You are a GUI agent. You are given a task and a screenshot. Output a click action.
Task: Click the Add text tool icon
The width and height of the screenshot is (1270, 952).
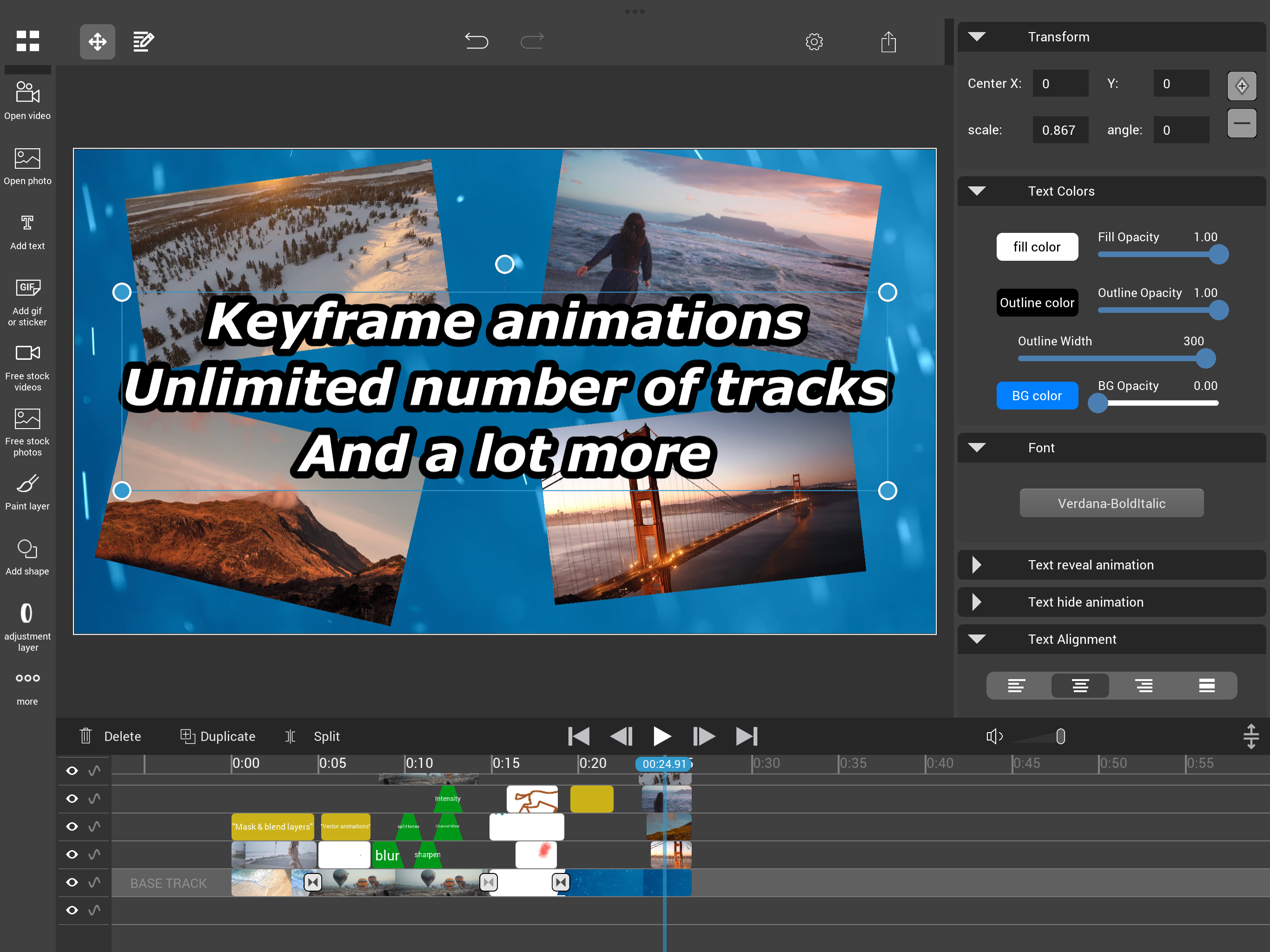point(27,224)
